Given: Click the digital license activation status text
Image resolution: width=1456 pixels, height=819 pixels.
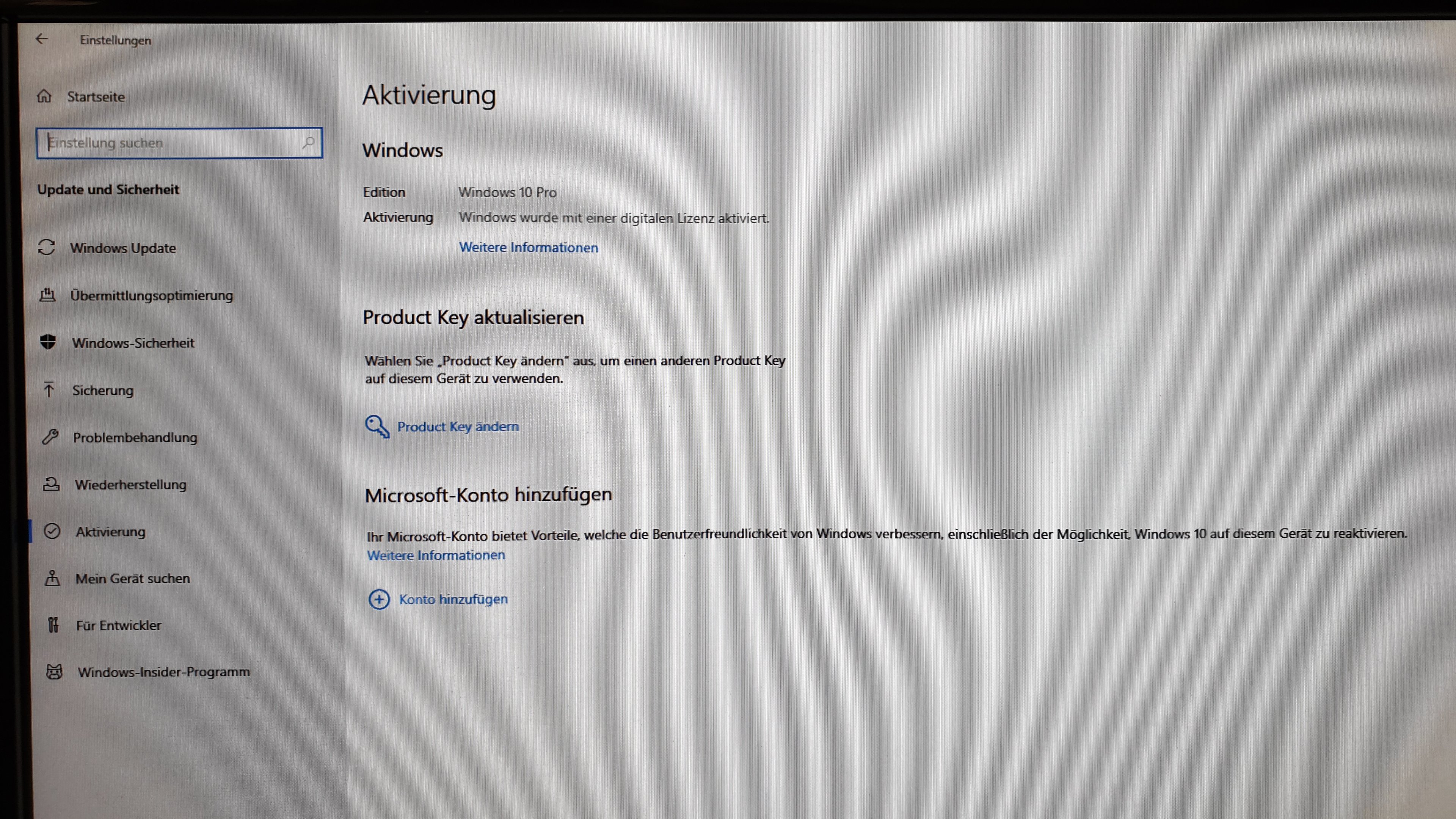Looking at the screenshot, I should (x=614, y=218).
